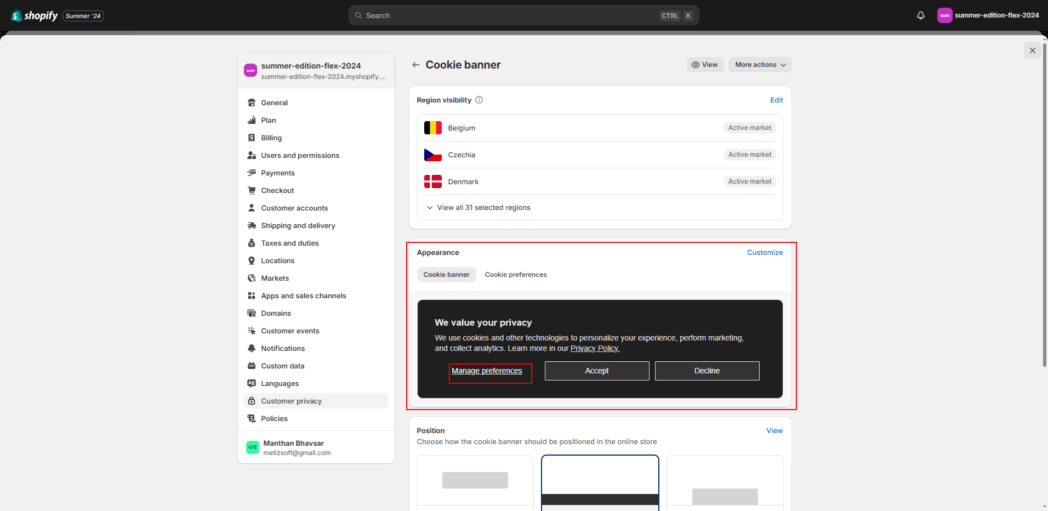This screenshot has height=511, width=1048.
Task: Click the Markets globe icon
Action: (x=251, y=278)
